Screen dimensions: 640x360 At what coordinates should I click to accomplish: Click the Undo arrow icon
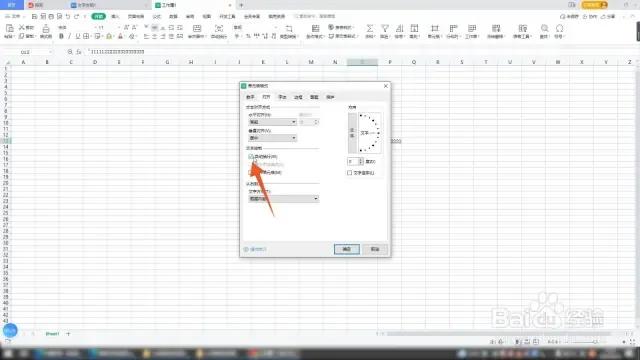[x=68, y=16]
